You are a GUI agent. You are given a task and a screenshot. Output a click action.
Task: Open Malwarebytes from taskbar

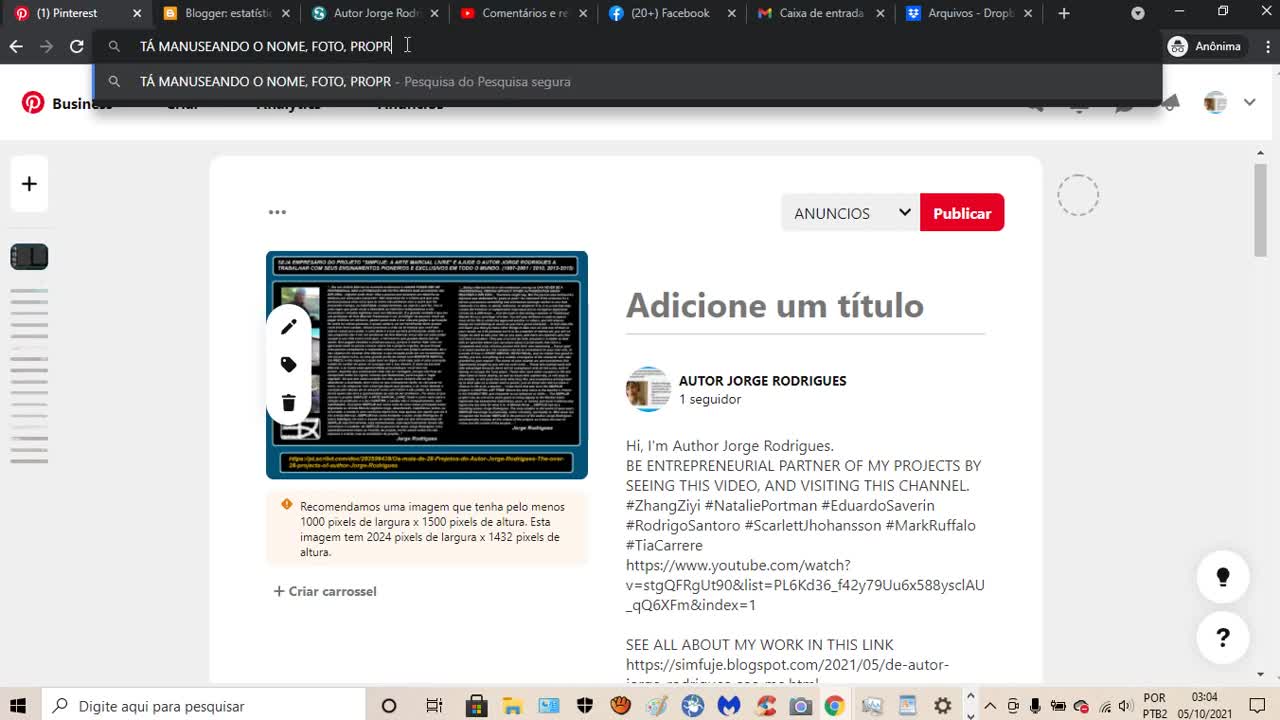(729, 706)
